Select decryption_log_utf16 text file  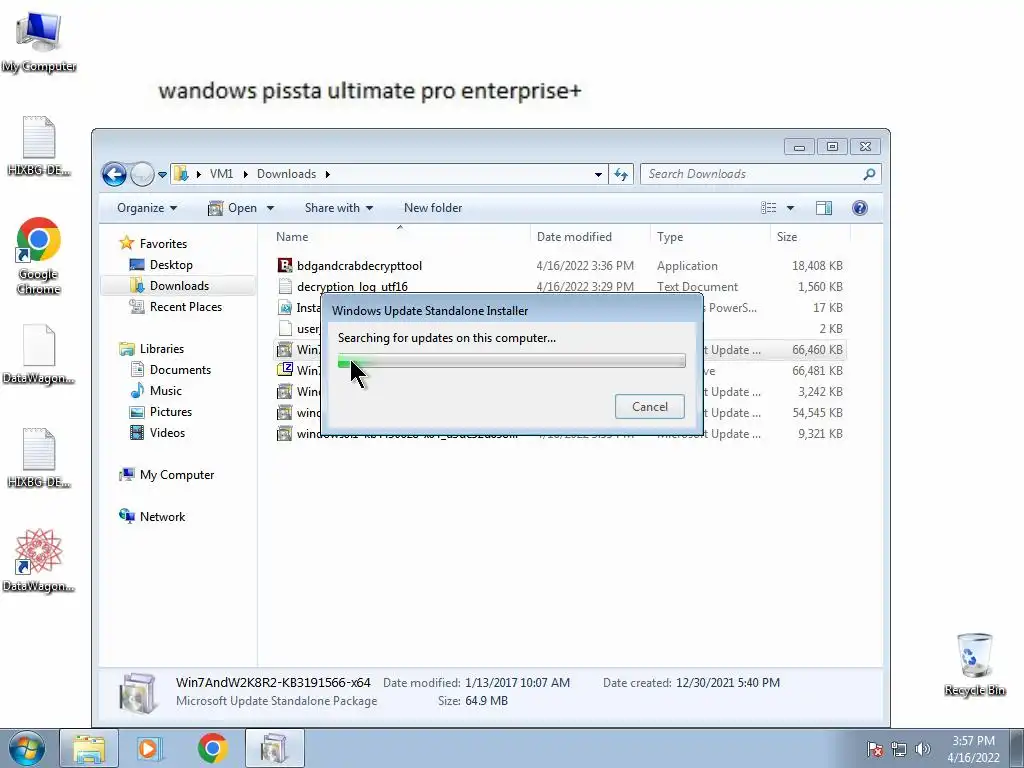click(x=352, y=287)
